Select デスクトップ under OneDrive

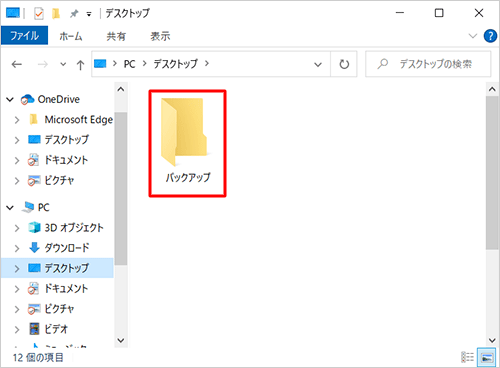(67, 139)
